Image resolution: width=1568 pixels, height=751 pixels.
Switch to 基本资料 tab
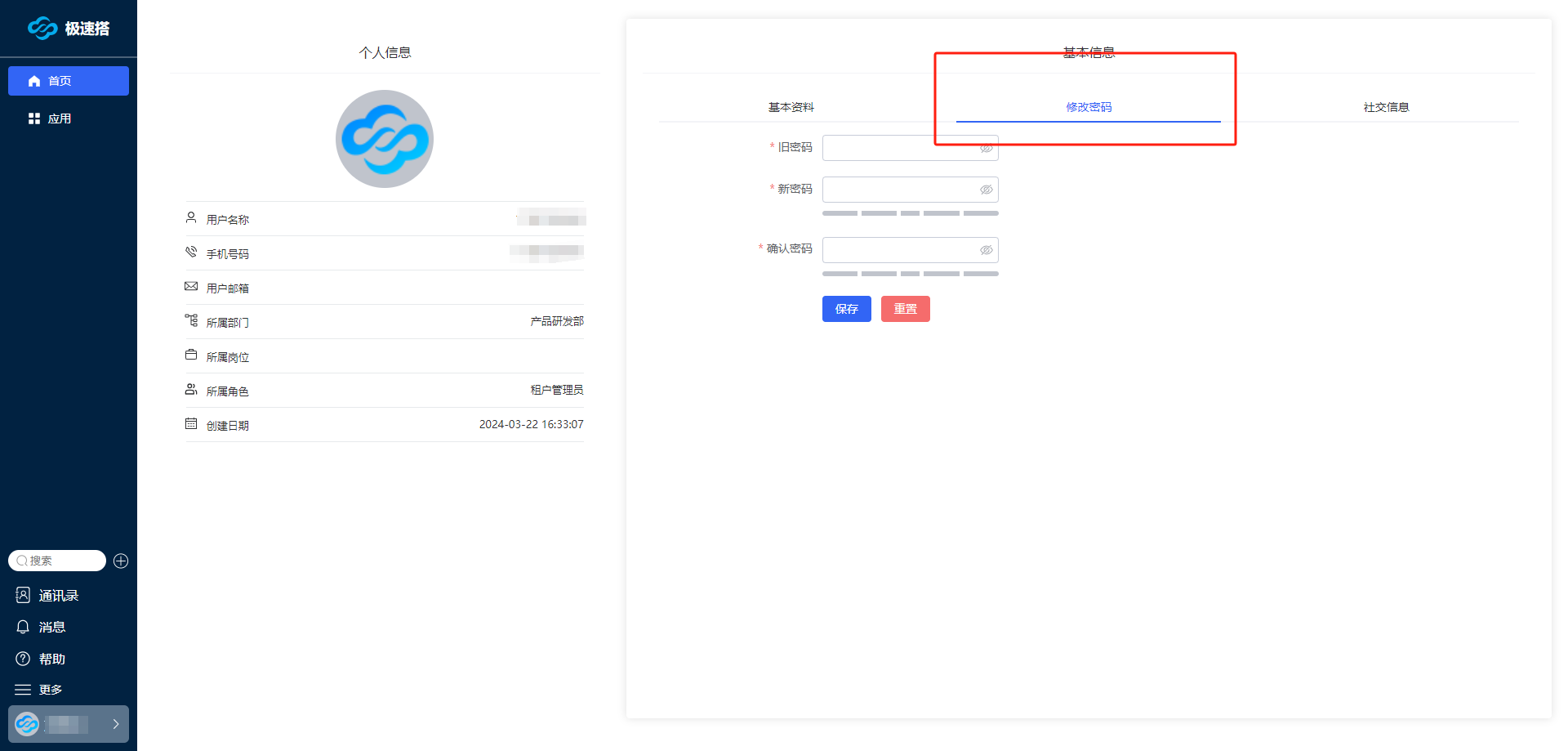tap(791, 107)
